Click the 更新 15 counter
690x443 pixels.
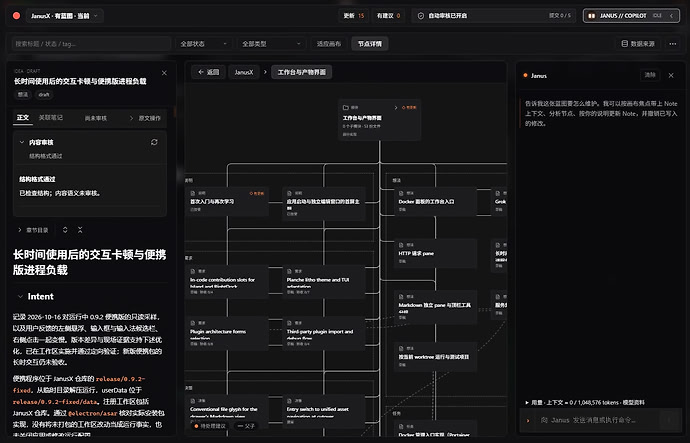(x=354, y=16)
